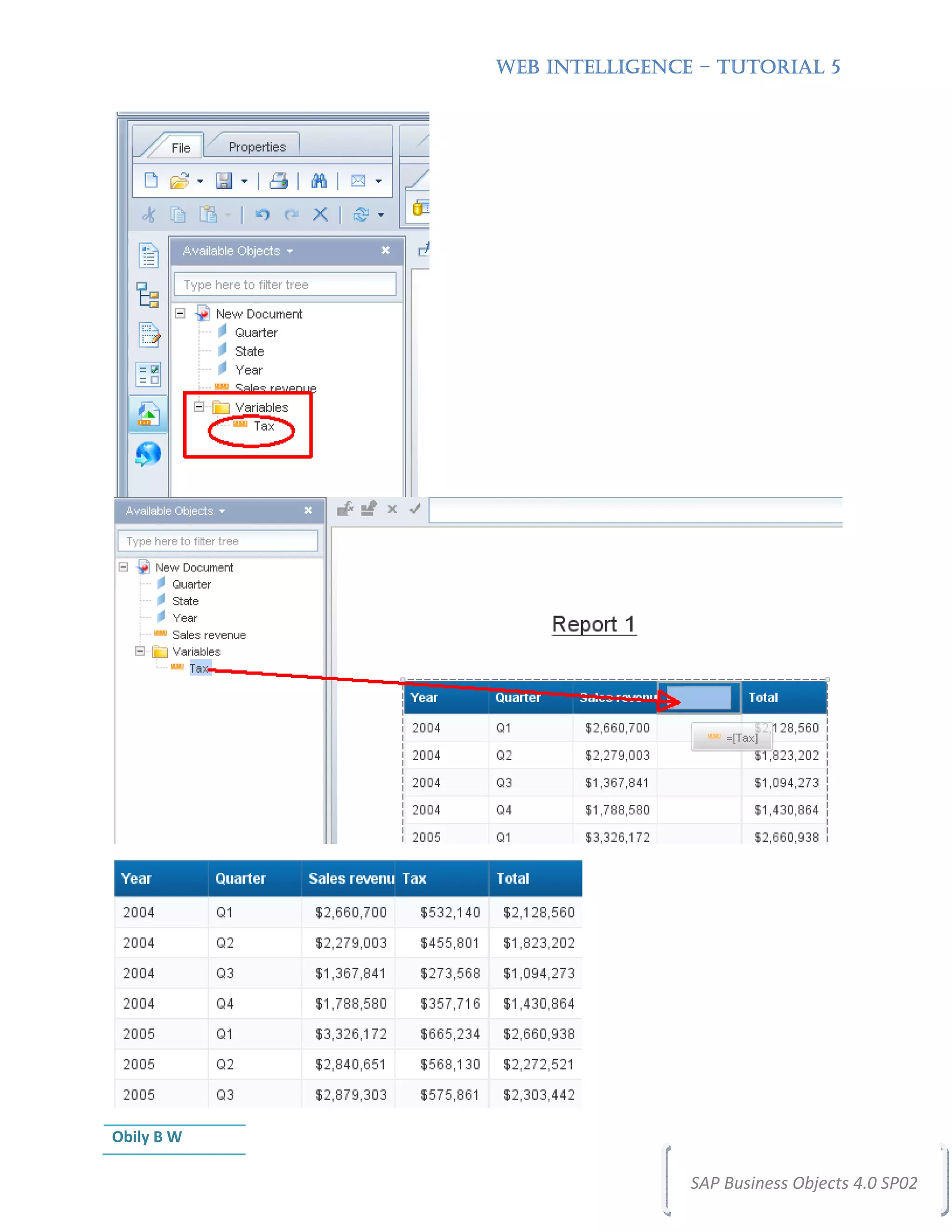The width and height of the screenshot is (952, 1232).
Task: Open the Refresh dropdown arrow
Action: (381, 216)
